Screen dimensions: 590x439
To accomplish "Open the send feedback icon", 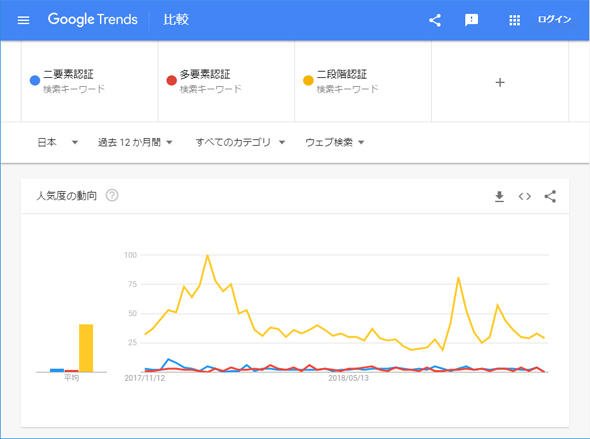I will [471, 20].
